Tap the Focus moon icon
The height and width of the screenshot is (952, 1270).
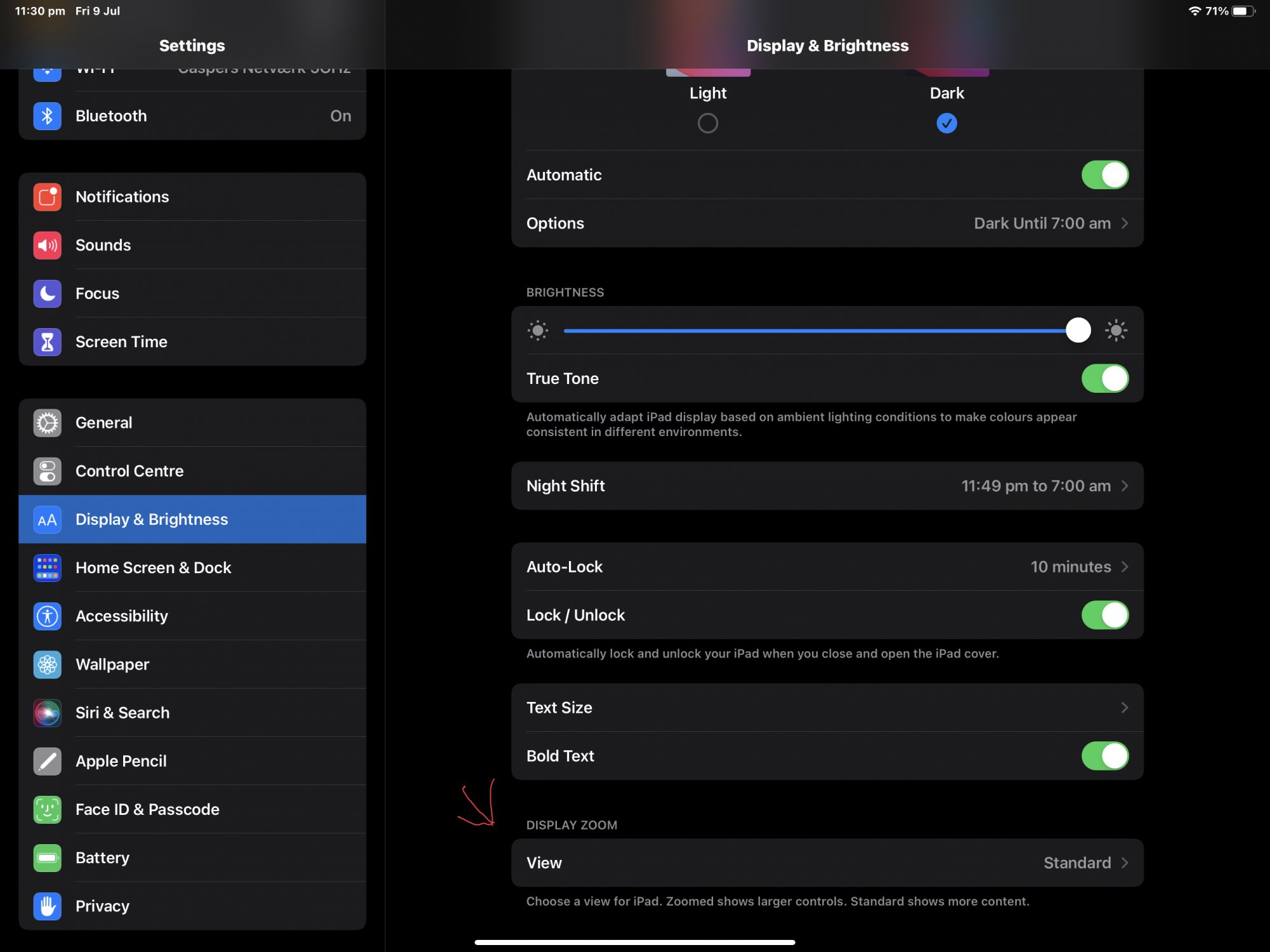coord(47,293)
